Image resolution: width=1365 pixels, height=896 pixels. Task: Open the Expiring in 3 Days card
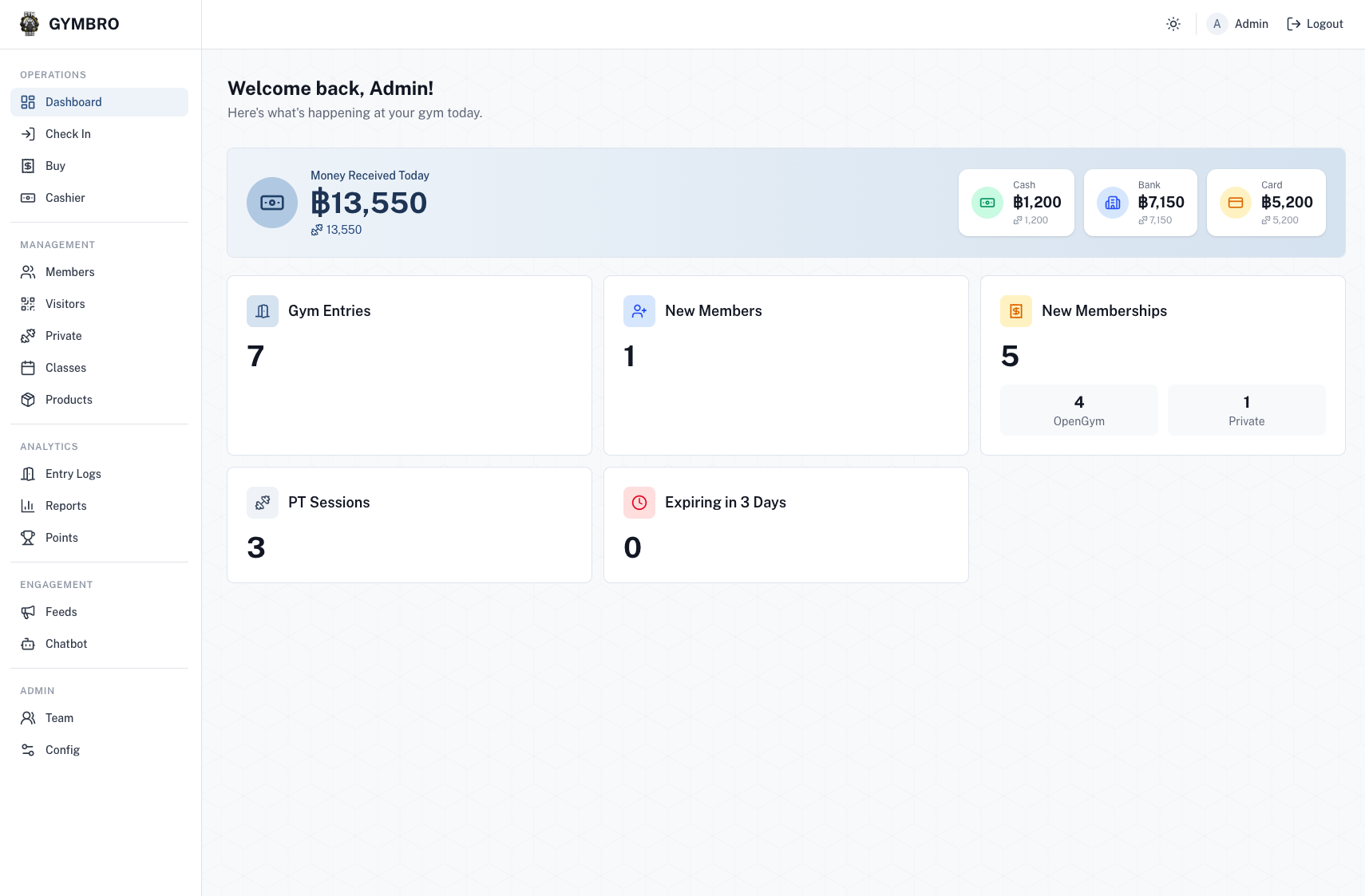point(785,524)
